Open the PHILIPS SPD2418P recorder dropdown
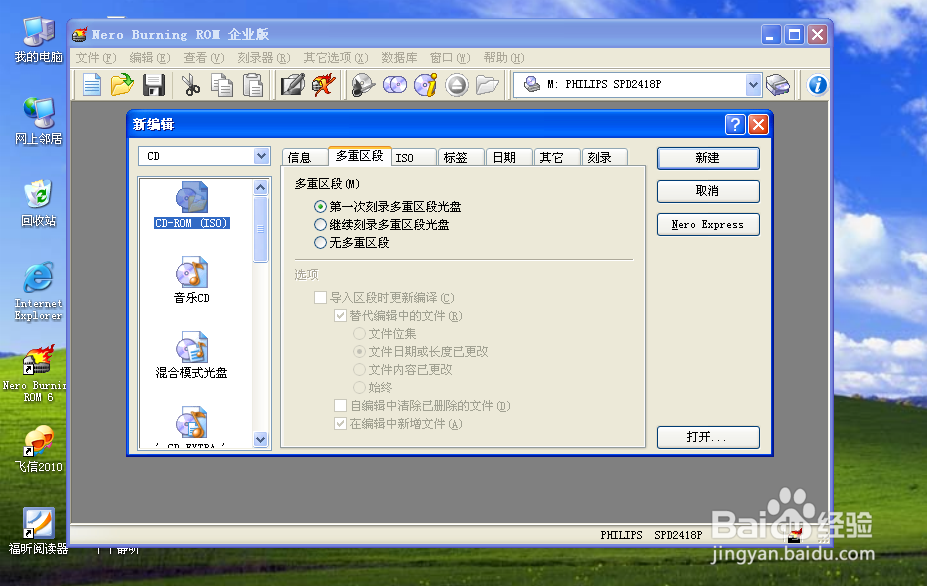The height and width of the screenshot is (586, 927). coord(753,85)
